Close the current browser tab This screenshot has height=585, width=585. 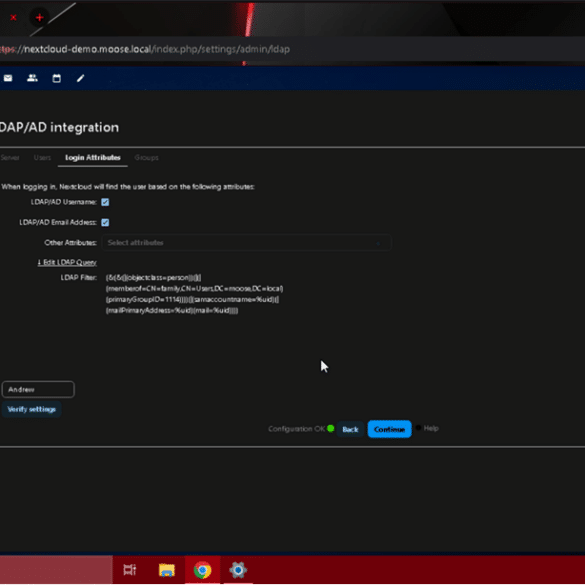[x=13, y=18]
